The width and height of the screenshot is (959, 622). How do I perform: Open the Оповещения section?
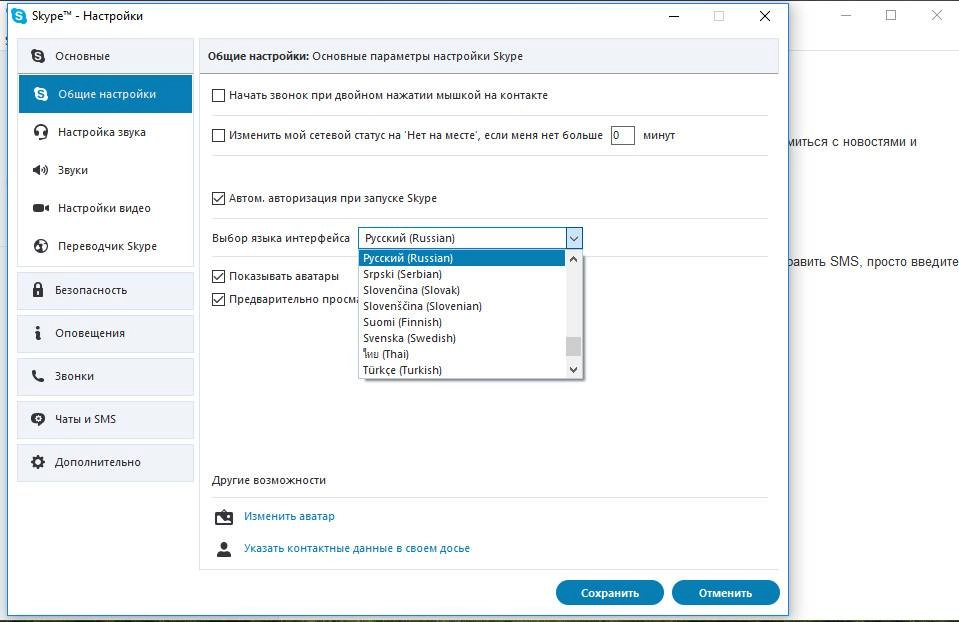(105, 333)
